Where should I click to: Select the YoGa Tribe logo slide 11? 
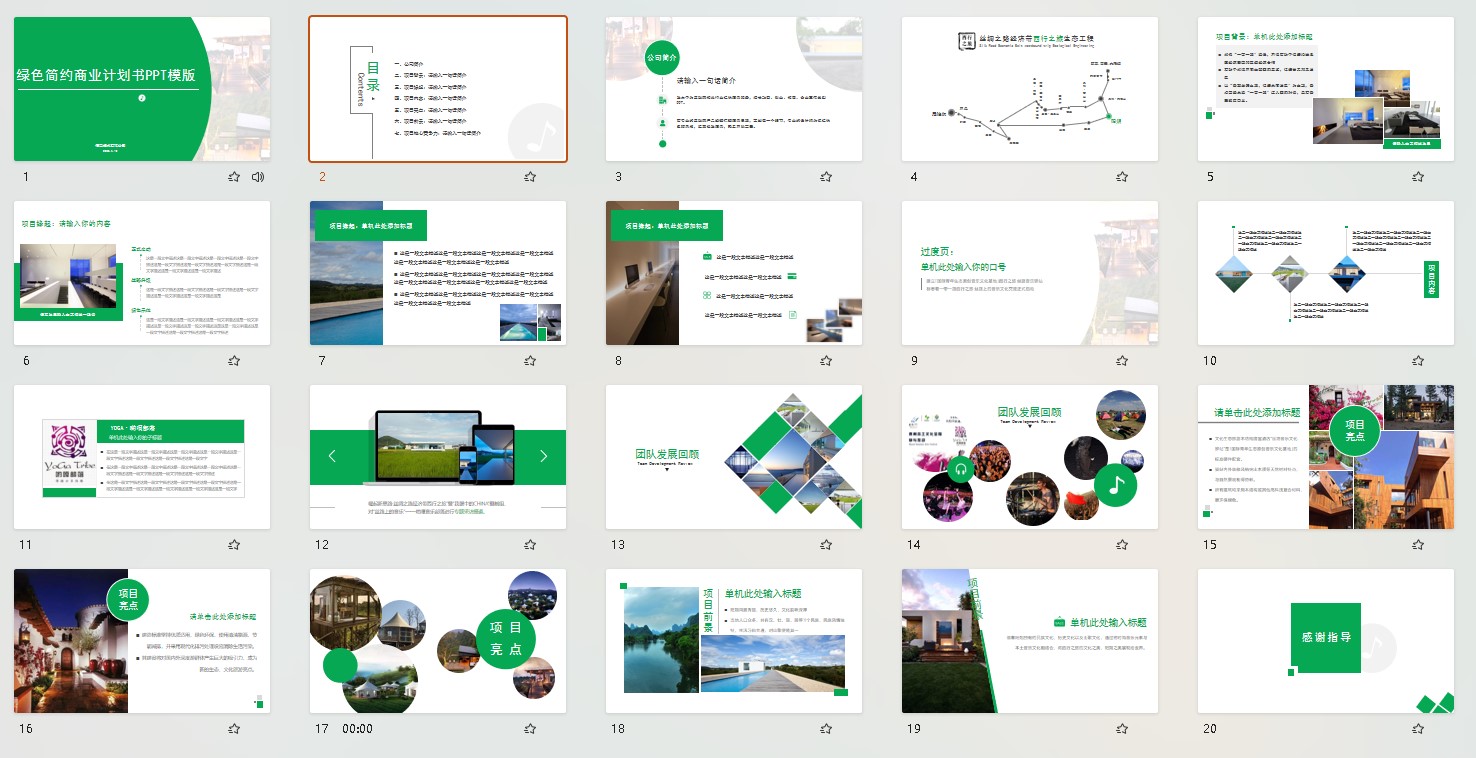coord(142,457)
